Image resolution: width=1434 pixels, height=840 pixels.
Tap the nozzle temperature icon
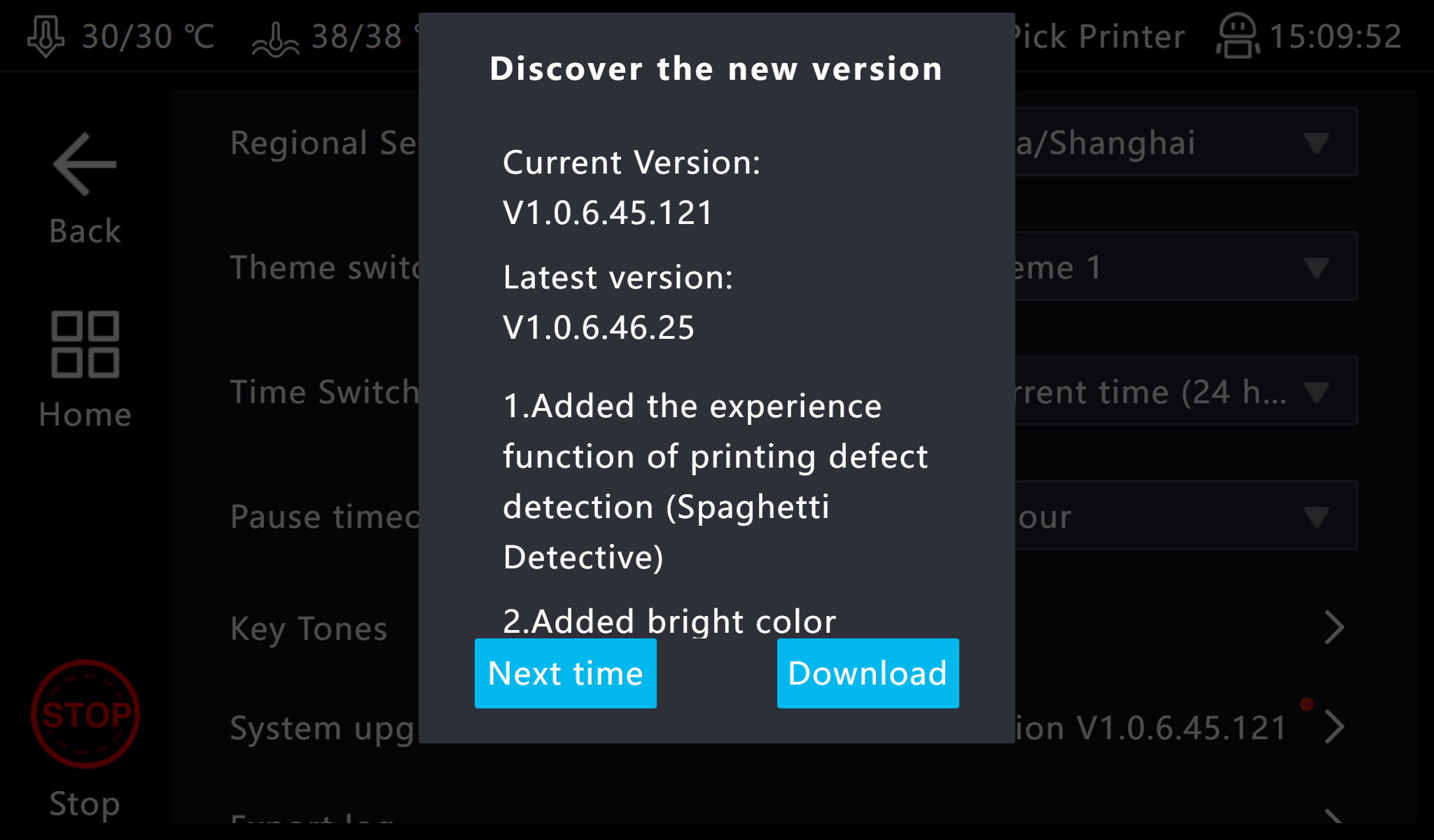tap(46, 36)
